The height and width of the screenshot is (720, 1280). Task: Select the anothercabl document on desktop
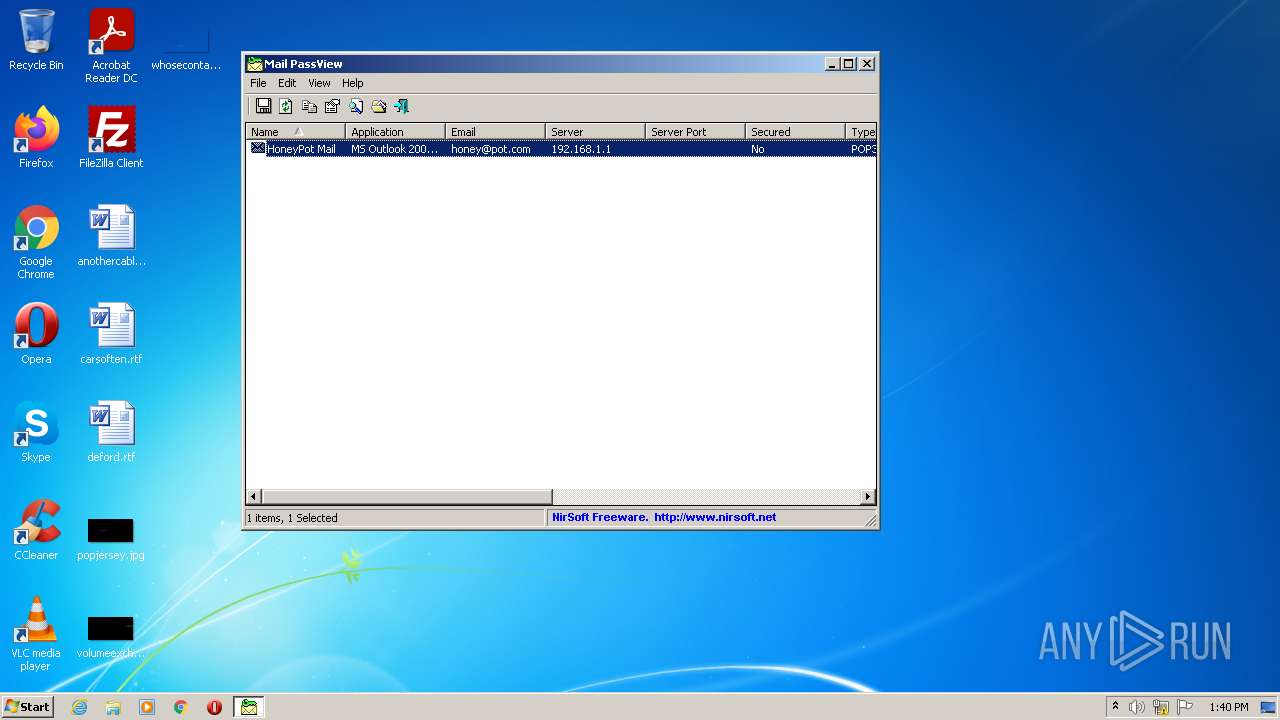[111, 236]
